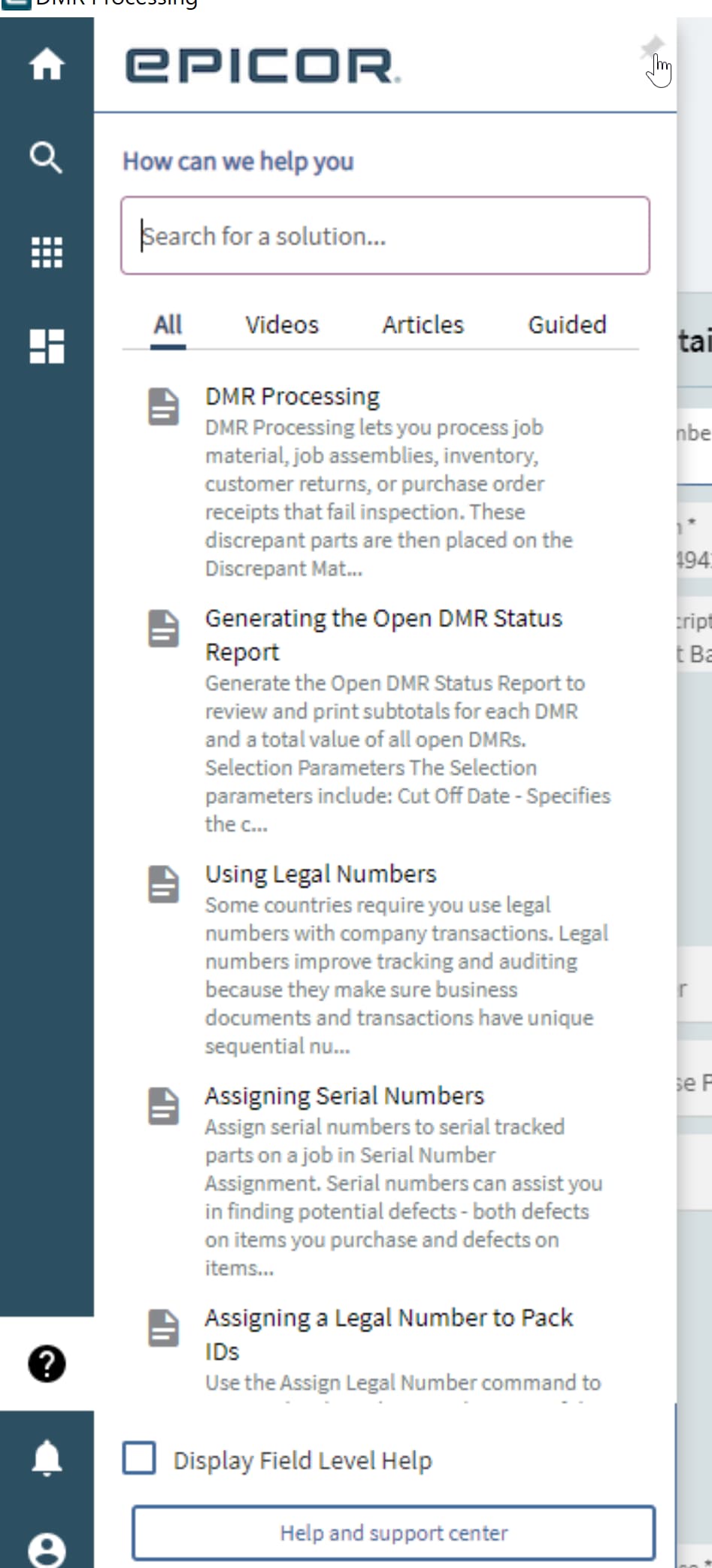The height and width of the screenshot is (1568, 712).
Task: Click the DMR Processing article description text
Action: [x=389, y=498]
